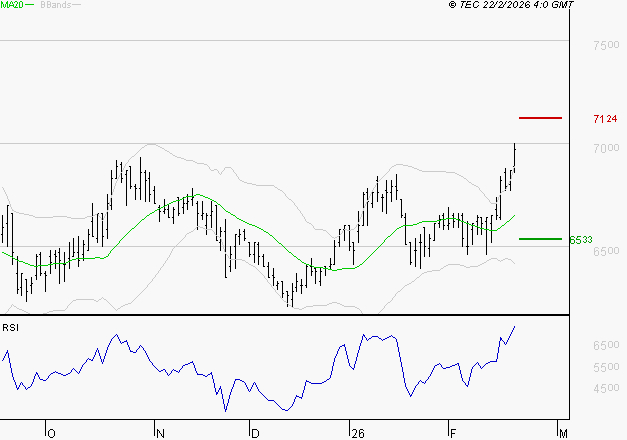Click the 7500 price axis label
Viewport: 627px width, 440px height.
606,45
